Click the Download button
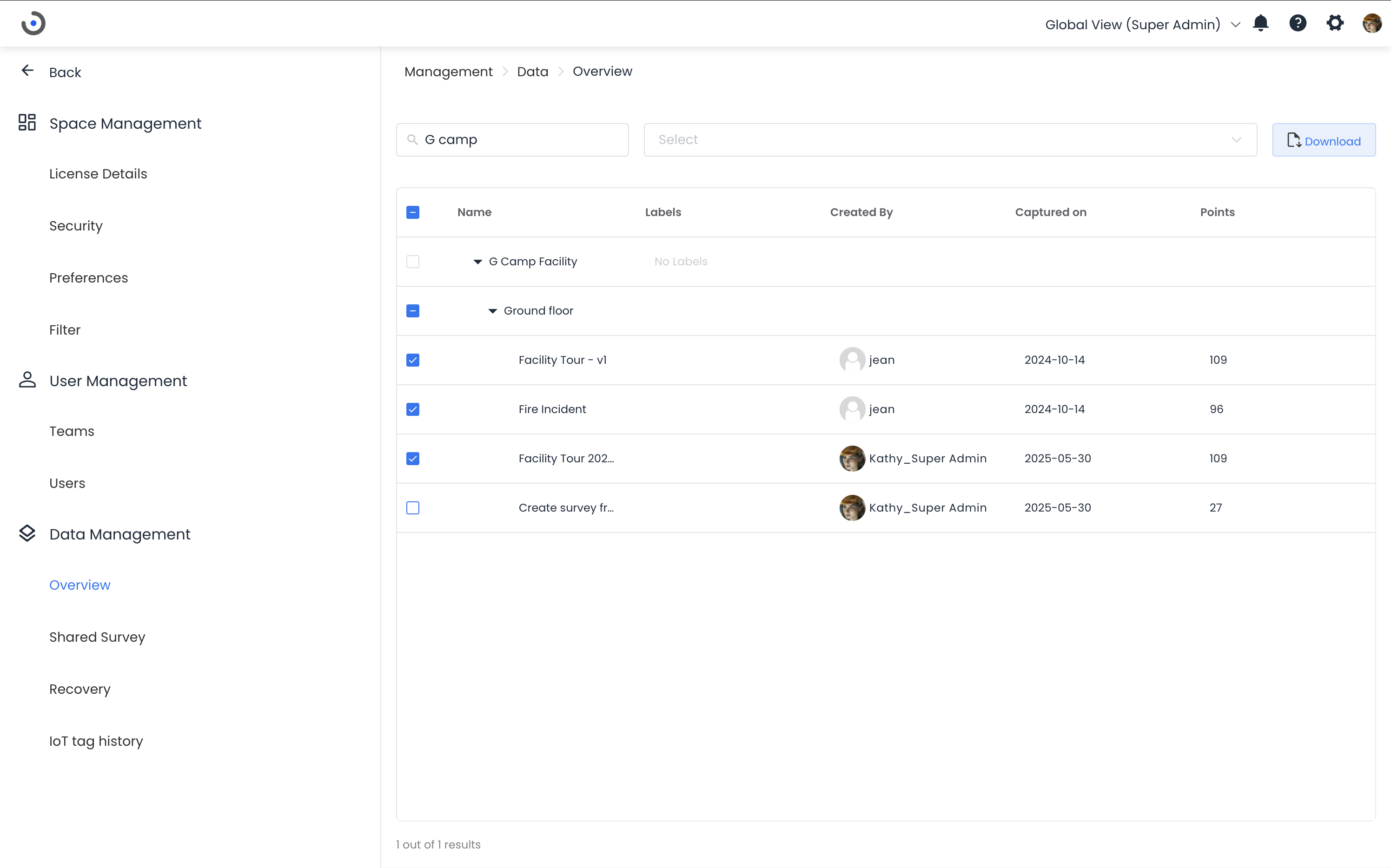The width and height of the screenshot is (1391, 868). pyautogui.click(x=1323, y=140)
